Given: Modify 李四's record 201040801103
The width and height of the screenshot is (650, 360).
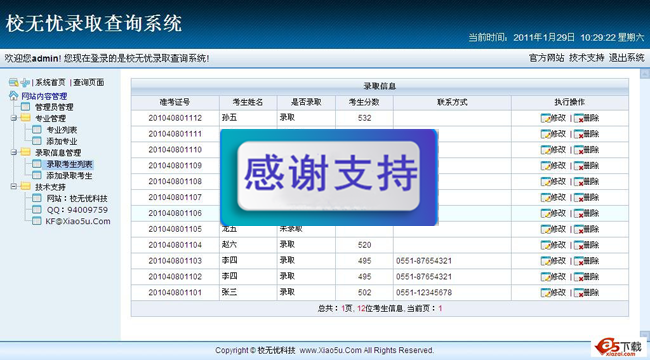Looking at the screenshot, I should click(553, 261).
